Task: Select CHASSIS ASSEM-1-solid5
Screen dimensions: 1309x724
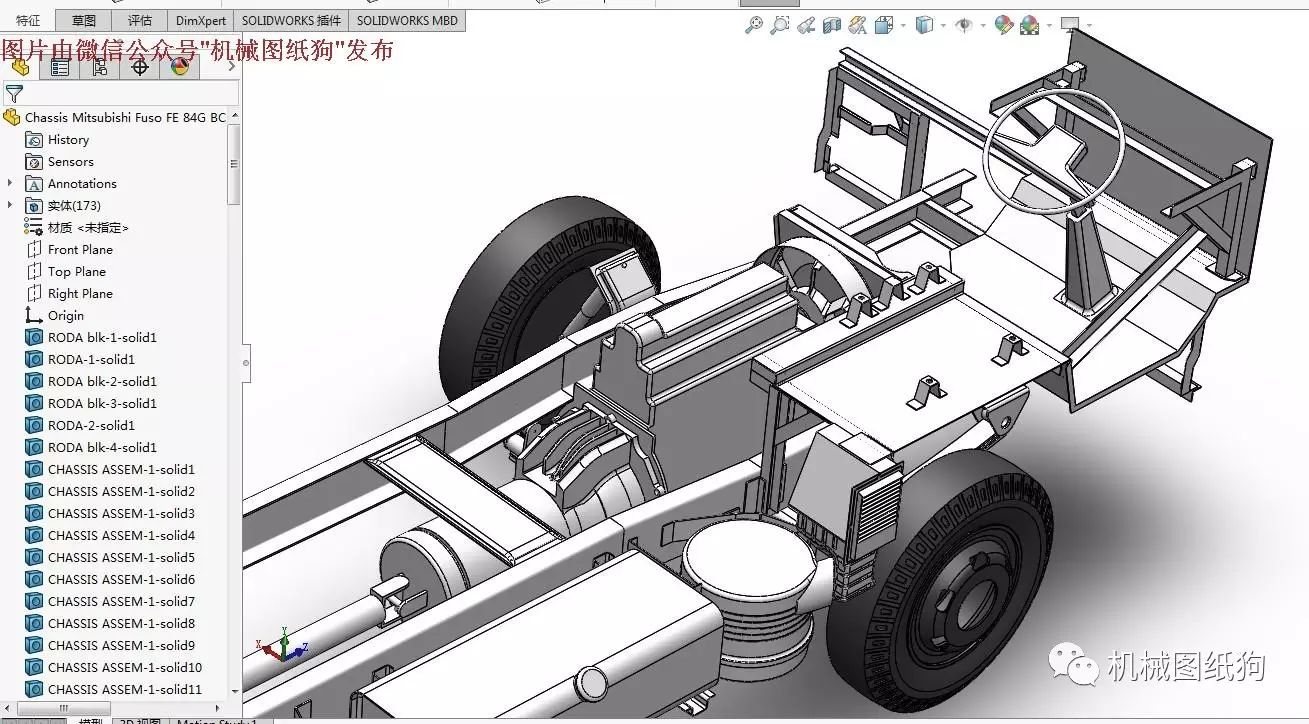Action: (121, 558)
